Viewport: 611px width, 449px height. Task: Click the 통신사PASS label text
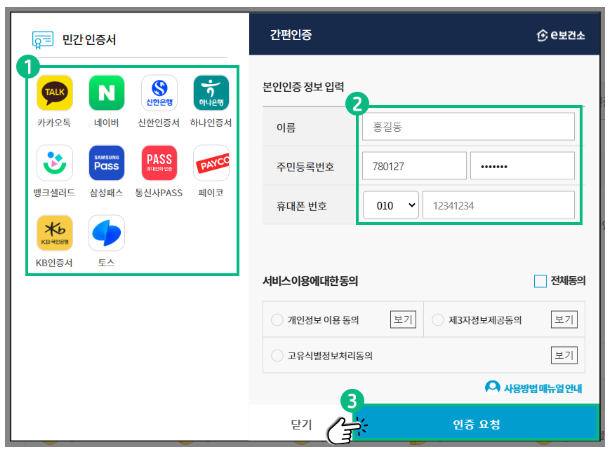click(159, 193)
